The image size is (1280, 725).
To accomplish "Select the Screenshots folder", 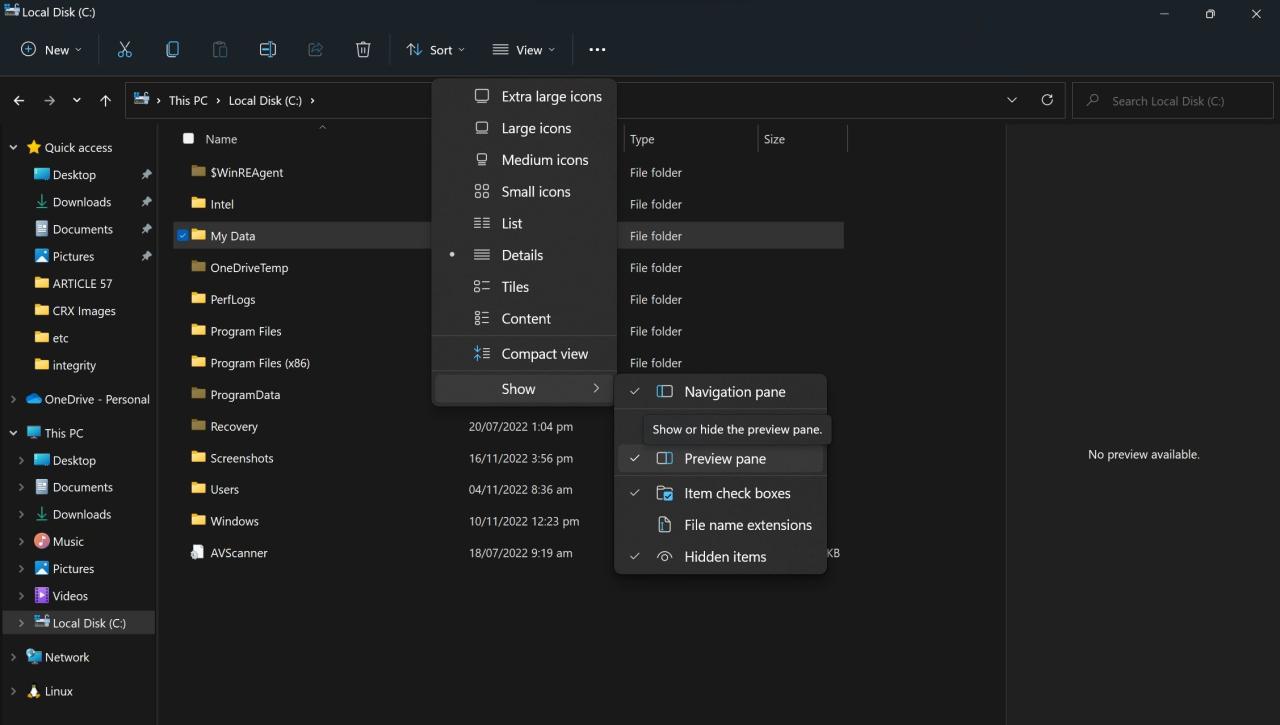I will (241, 458).
